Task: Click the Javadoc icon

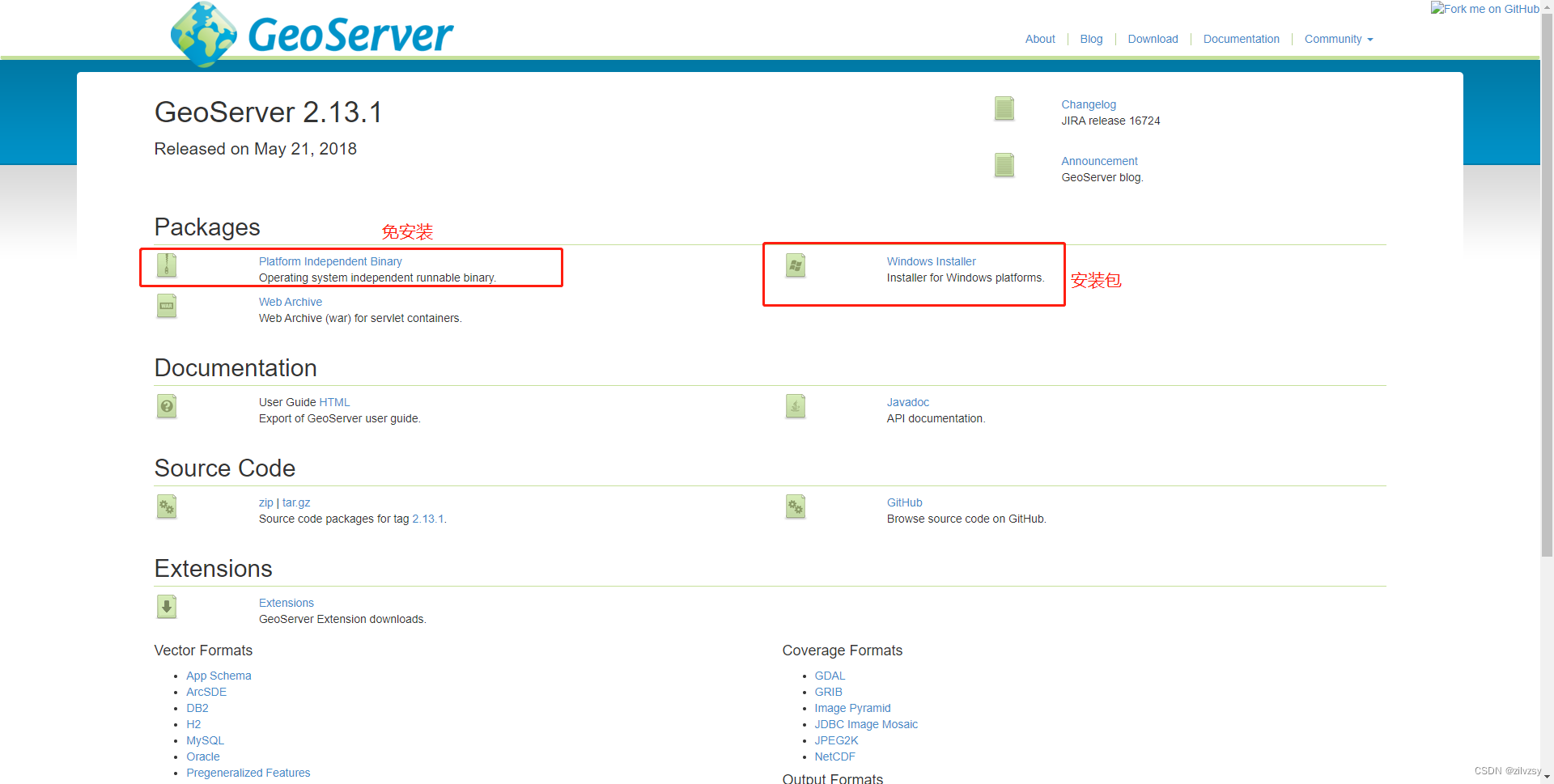Action: 796,406
